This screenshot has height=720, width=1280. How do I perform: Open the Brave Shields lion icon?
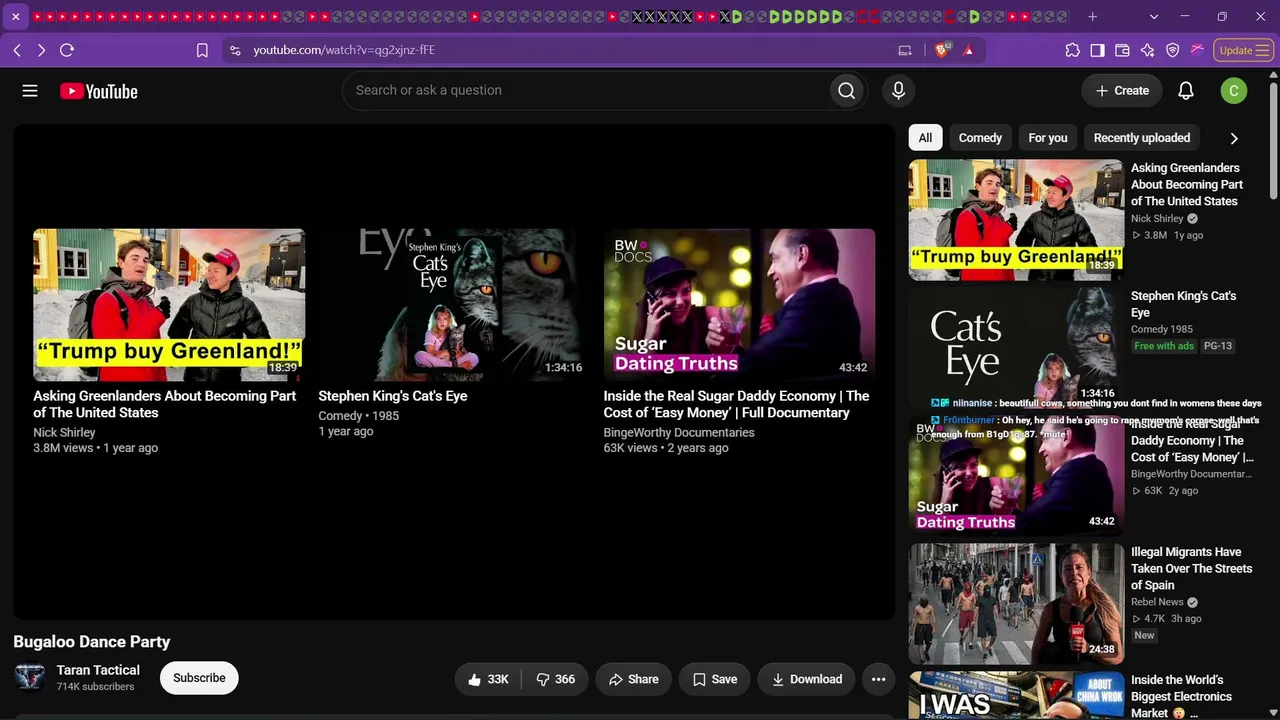click(x=941, y=50)
